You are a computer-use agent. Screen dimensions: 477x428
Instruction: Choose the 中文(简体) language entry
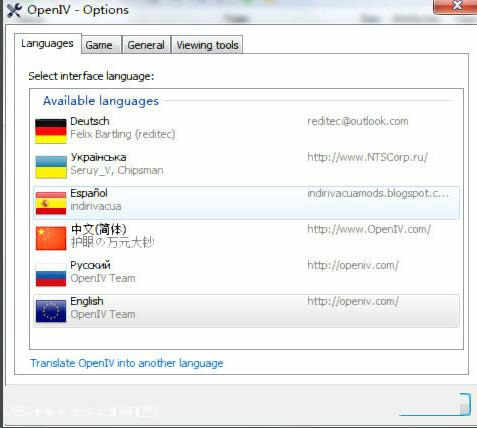tap(246, 239)
